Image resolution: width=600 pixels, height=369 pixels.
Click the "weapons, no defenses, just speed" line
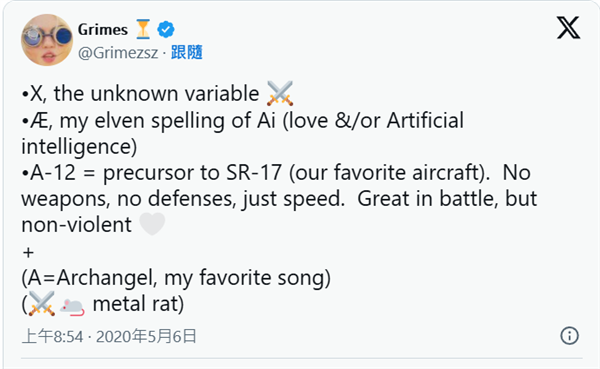pos(279,199)
